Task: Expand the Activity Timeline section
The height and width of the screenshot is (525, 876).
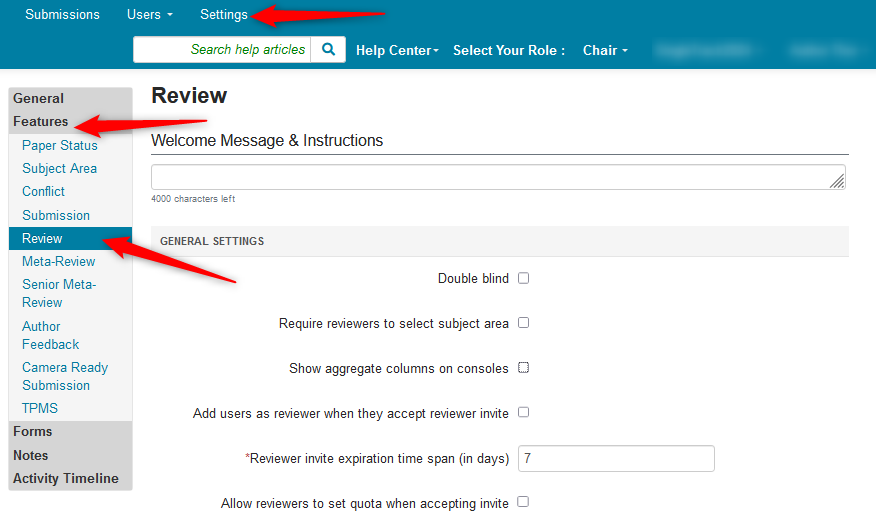Action: pyautogui.click(x=66, y=478)
